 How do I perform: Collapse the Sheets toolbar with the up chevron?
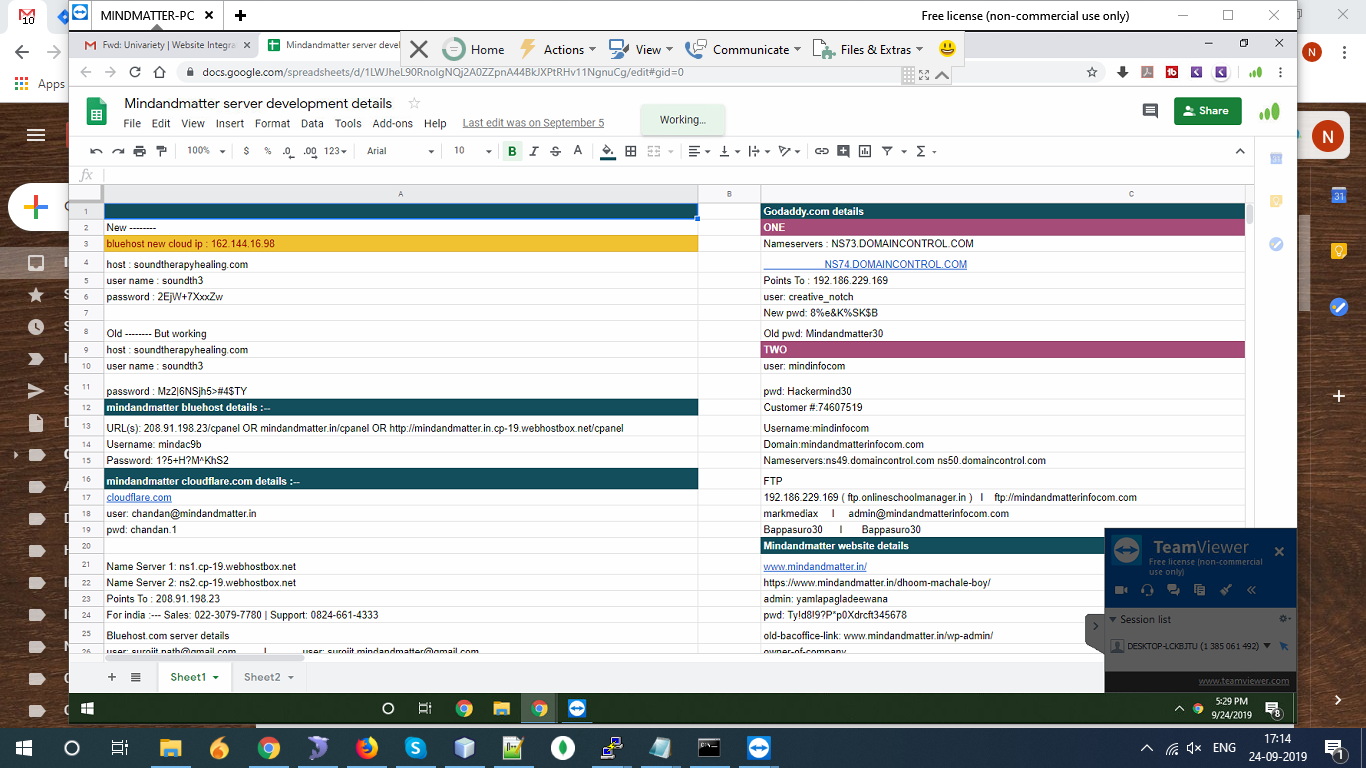(1240, 151)
